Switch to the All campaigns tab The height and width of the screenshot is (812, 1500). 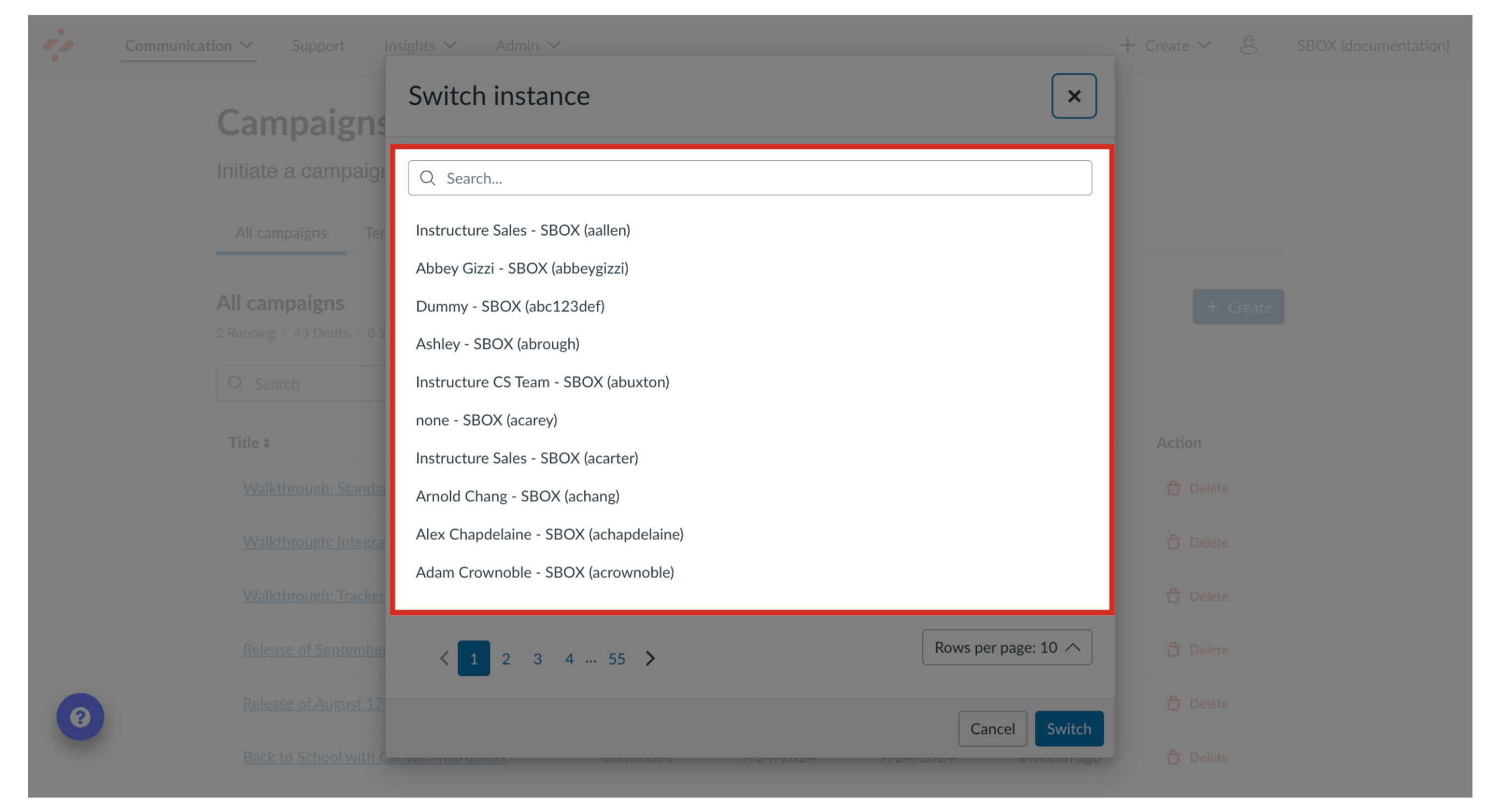[280, 233]
